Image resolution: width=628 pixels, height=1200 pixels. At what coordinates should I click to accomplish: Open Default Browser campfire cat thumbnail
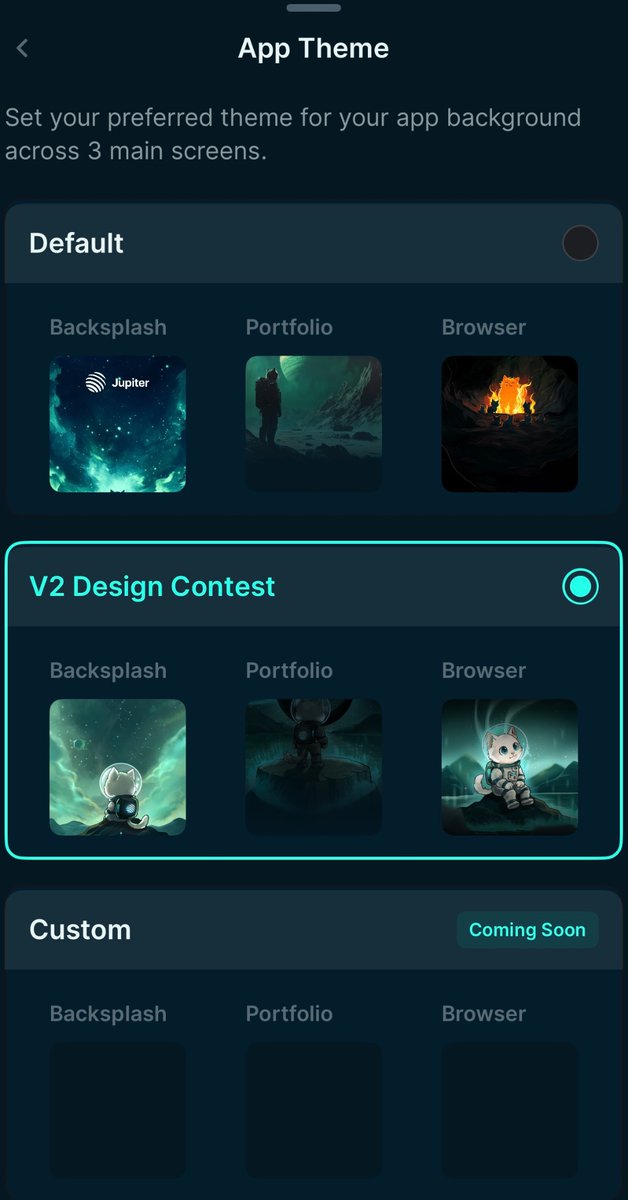[510, 424]
